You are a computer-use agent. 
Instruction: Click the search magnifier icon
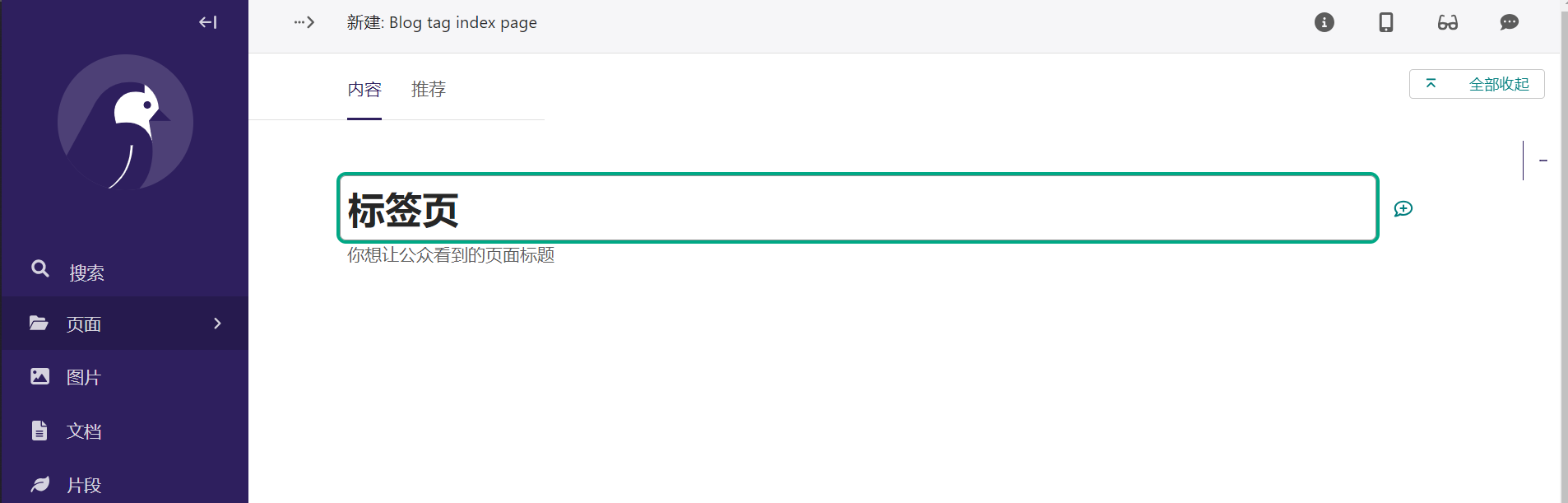(x=39, y=268)
